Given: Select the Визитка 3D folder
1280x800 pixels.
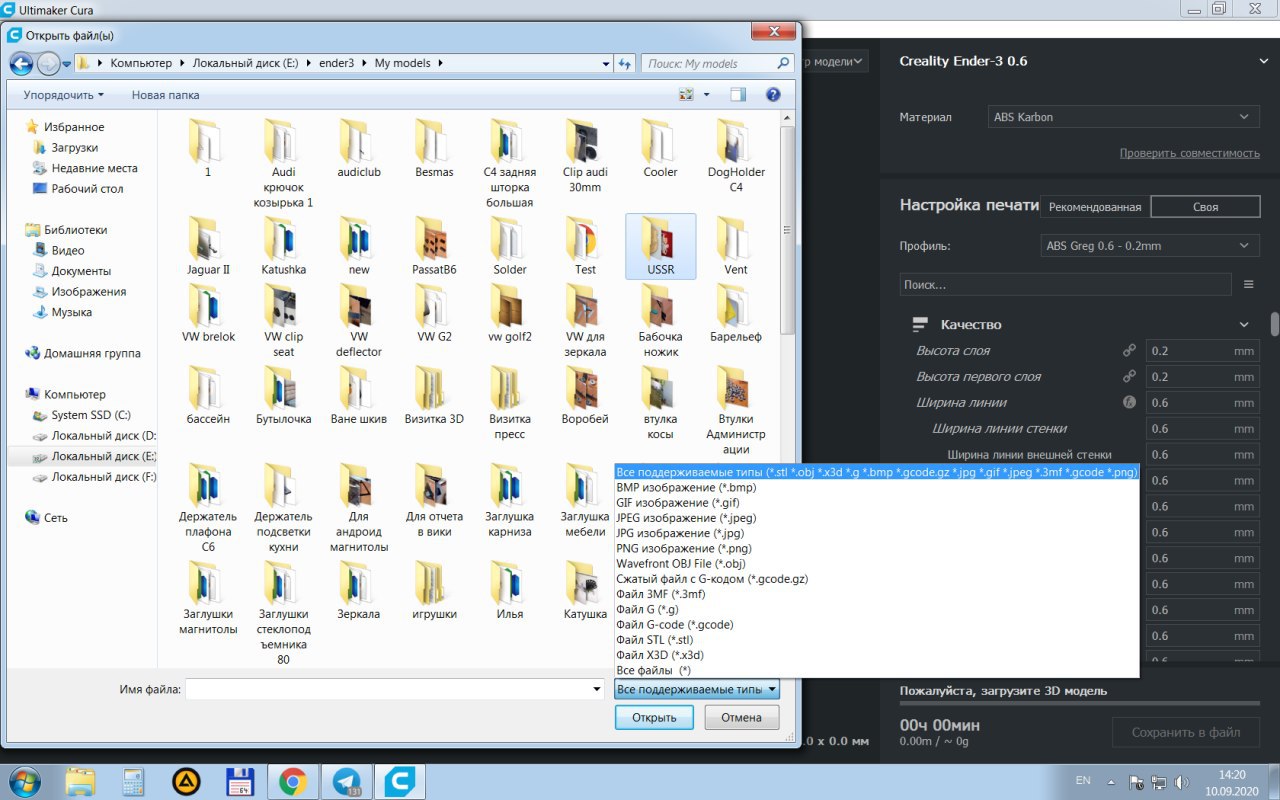Looking at the screenshot, I should pos(434,395).
